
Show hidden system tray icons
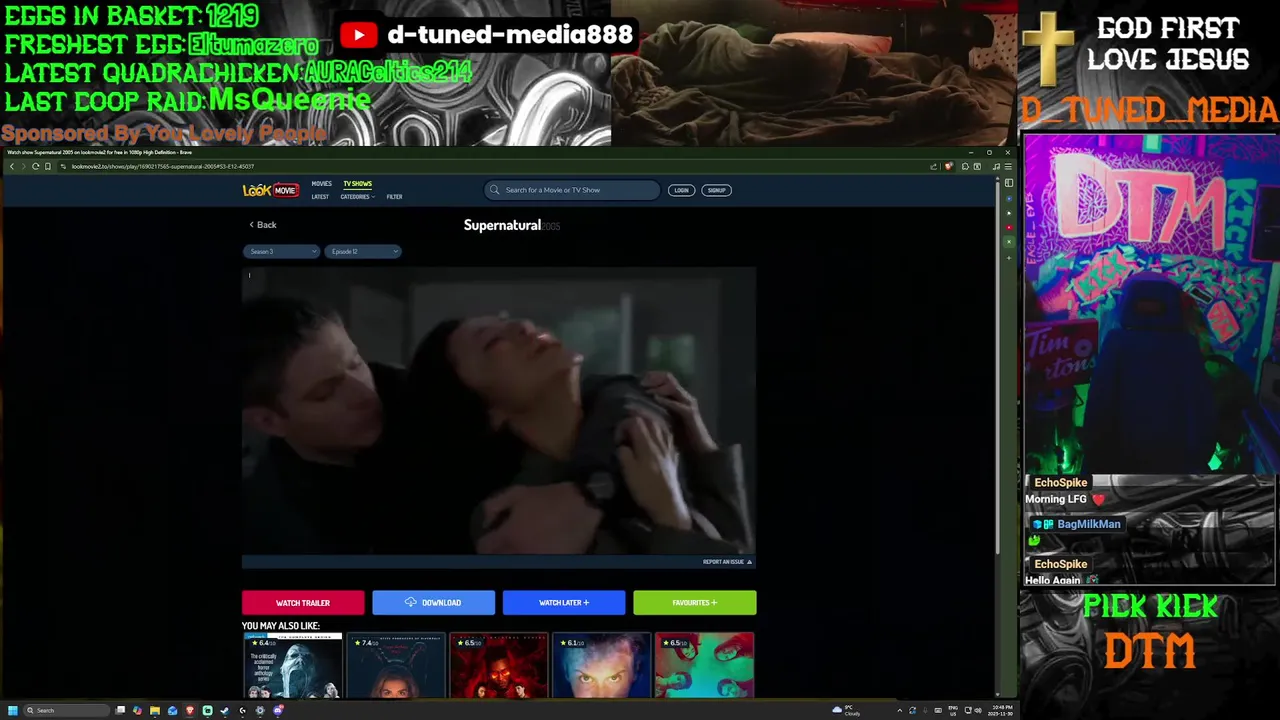pyautogui.click(x=900, y=710)
